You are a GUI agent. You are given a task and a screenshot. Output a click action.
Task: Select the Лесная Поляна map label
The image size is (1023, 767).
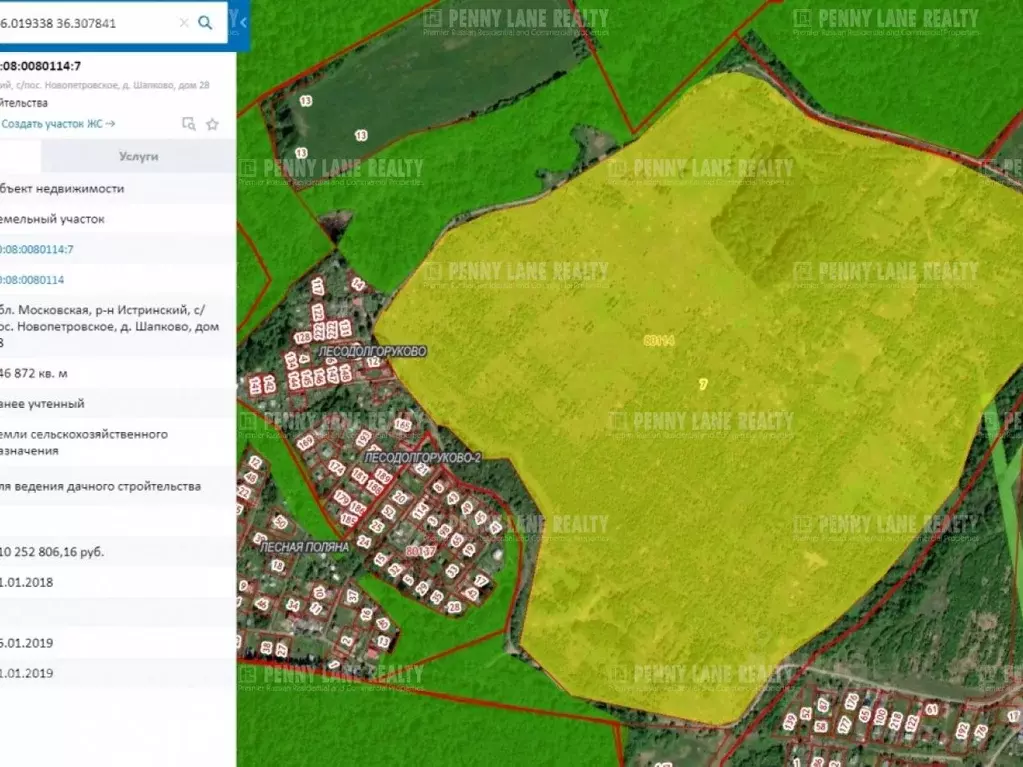click(304, 547)
